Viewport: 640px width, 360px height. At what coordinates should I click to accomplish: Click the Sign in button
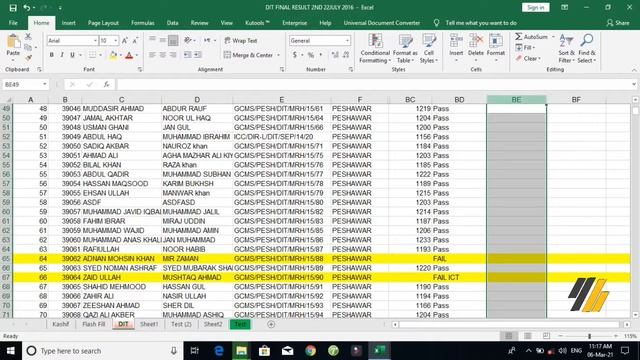(x=536, y=7)
